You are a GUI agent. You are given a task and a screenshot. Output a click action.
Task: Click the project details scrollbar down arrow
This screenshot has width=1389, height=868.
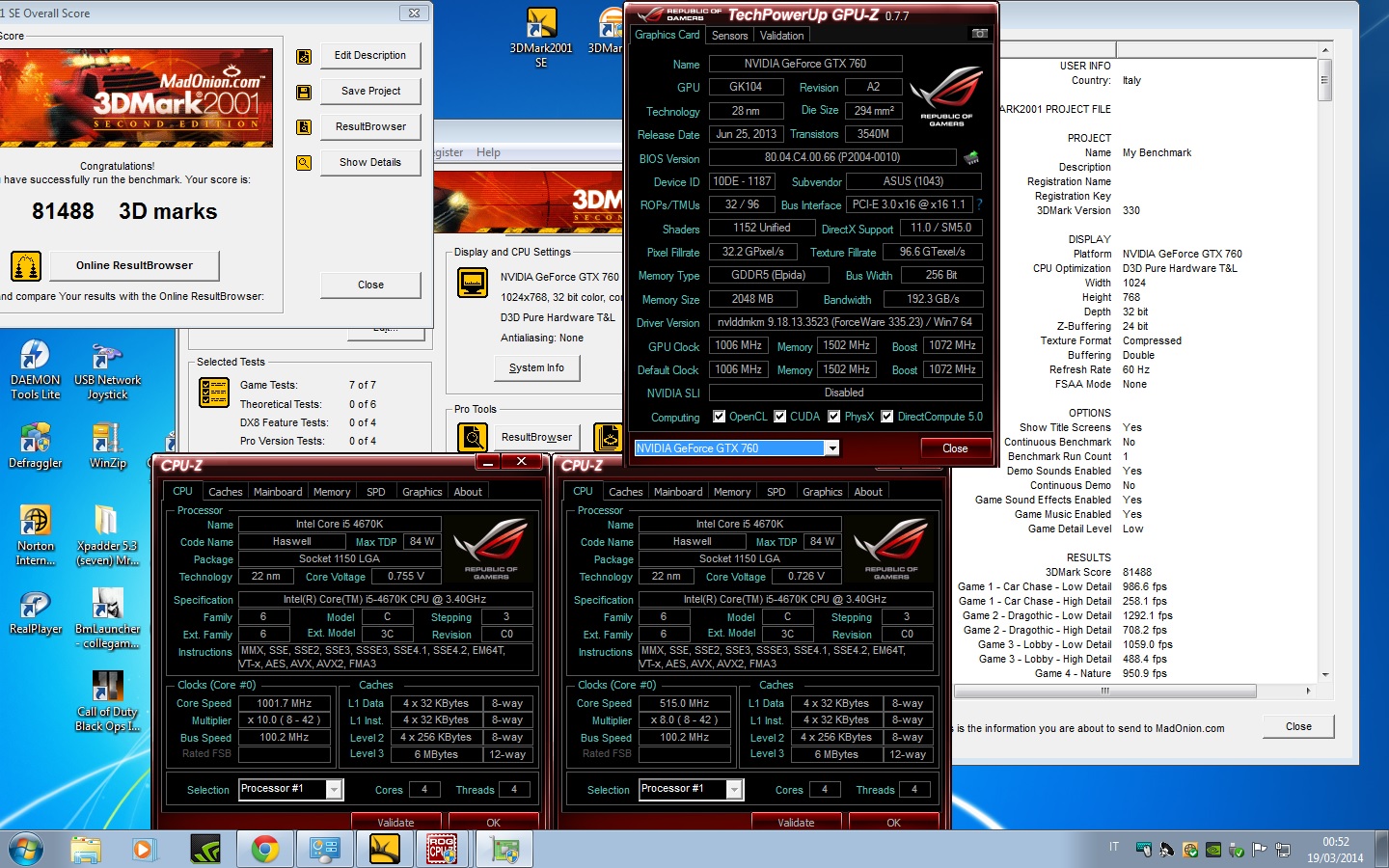point(1325,675)
